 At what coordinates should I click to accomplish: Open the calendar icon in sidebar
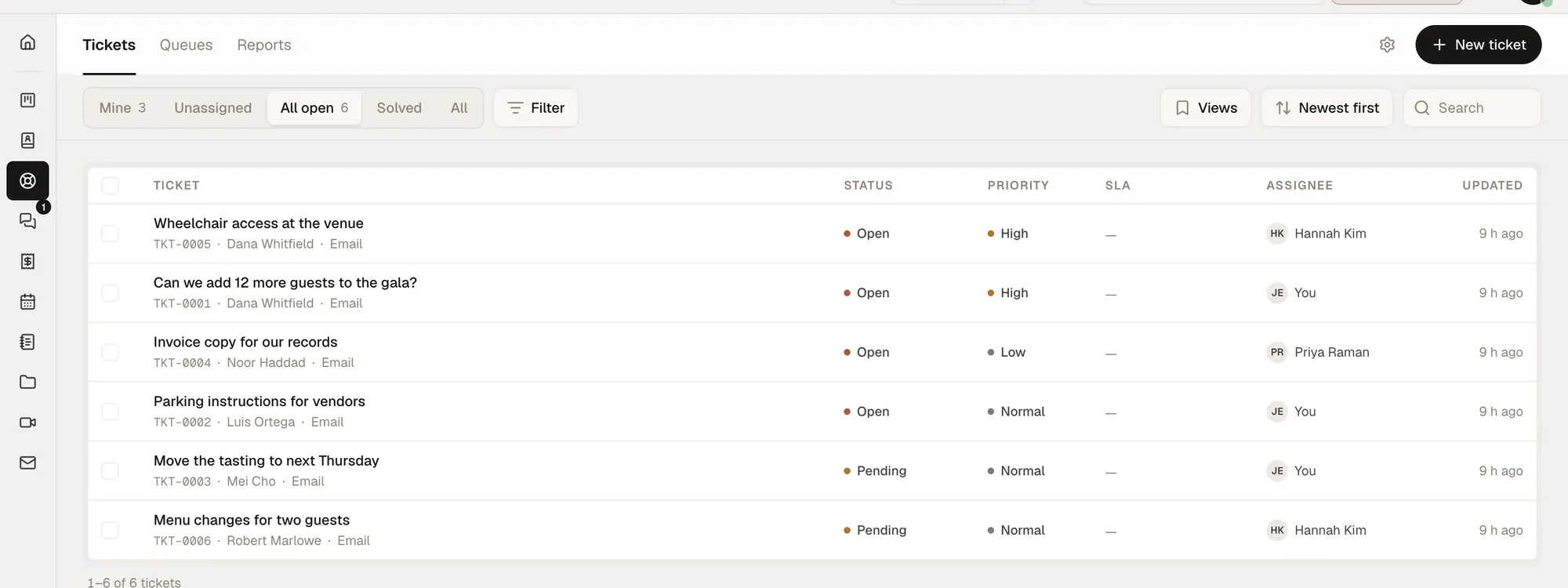tap(27, 302)
